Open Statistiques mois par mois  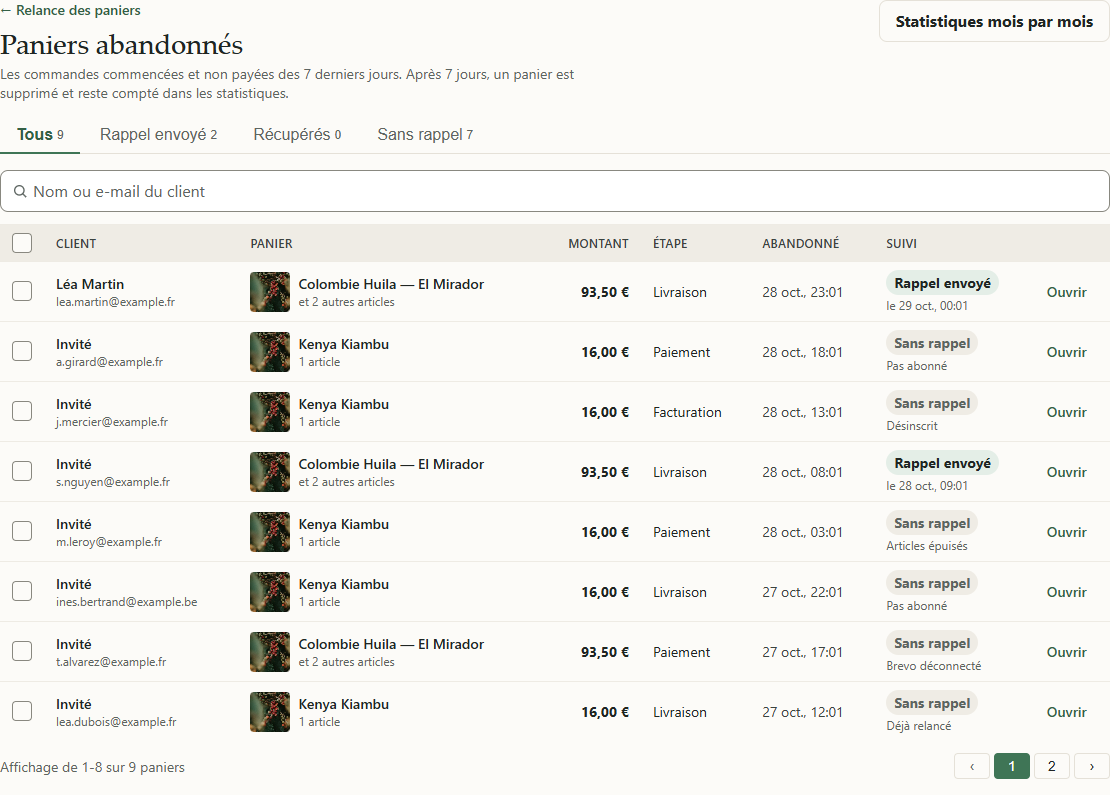(x=994, y=22)
